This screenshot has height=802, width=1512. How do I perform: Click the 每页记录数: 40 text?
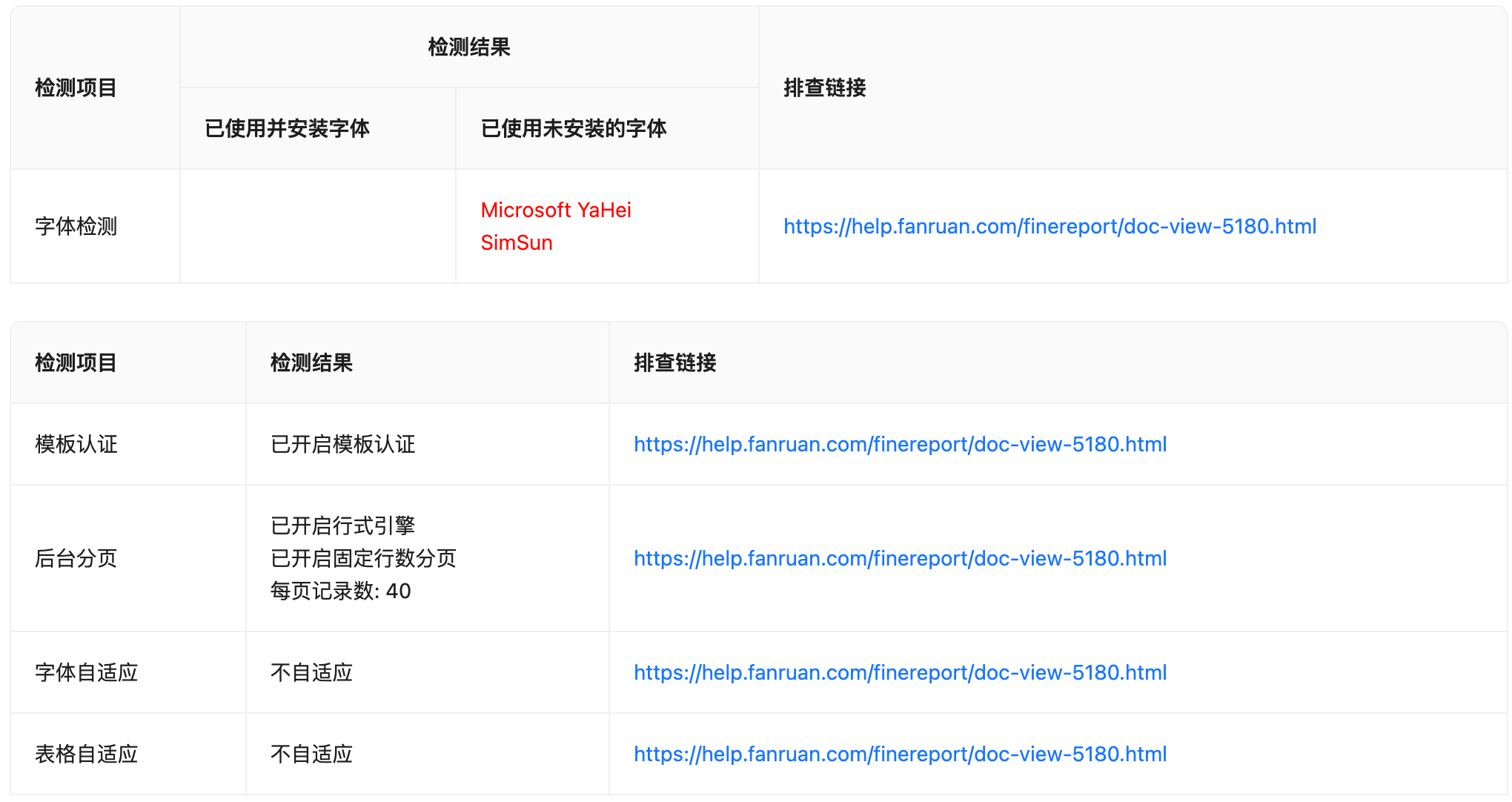point(340,591)
